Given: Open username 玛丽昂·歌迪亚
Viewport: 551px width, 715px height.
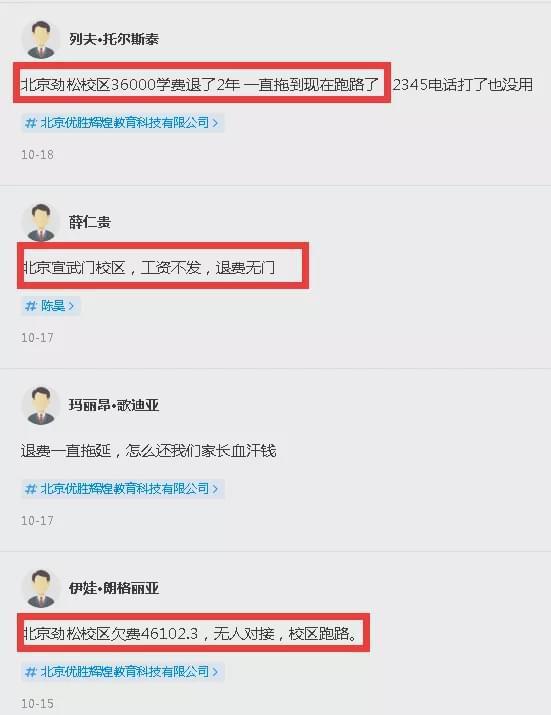Looking at the screenshot, I should [x=114, y=405].
